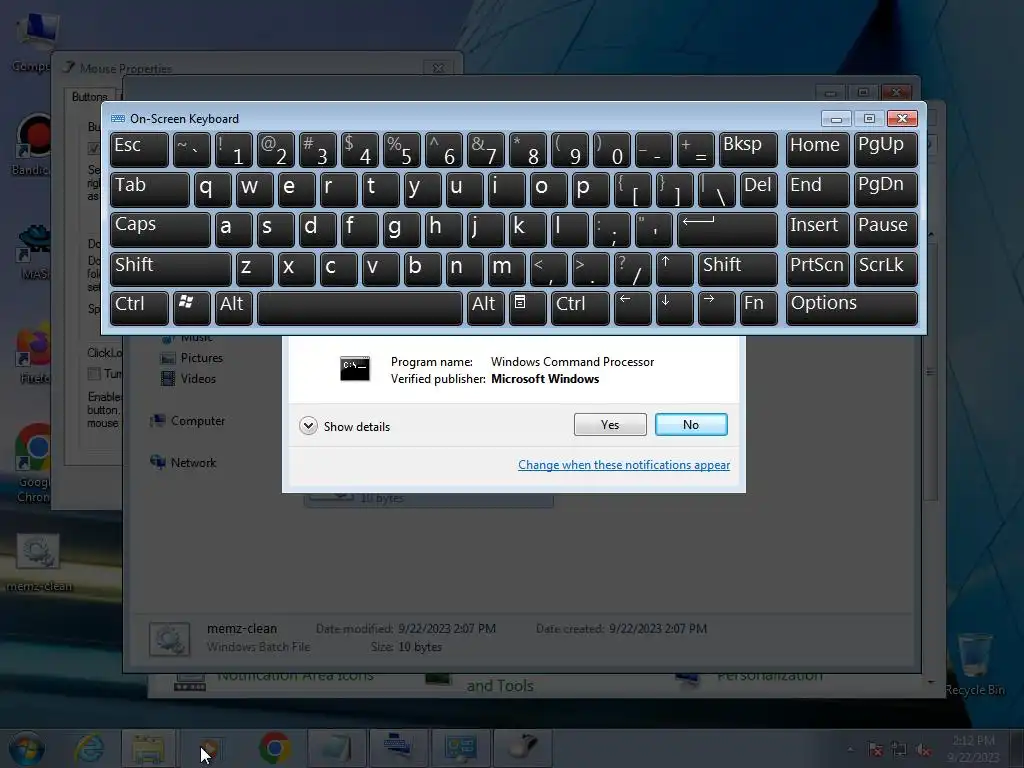Screen dimensions: 1024x768
Task: Click the number 5 key
Action: [x=401, y=150]
